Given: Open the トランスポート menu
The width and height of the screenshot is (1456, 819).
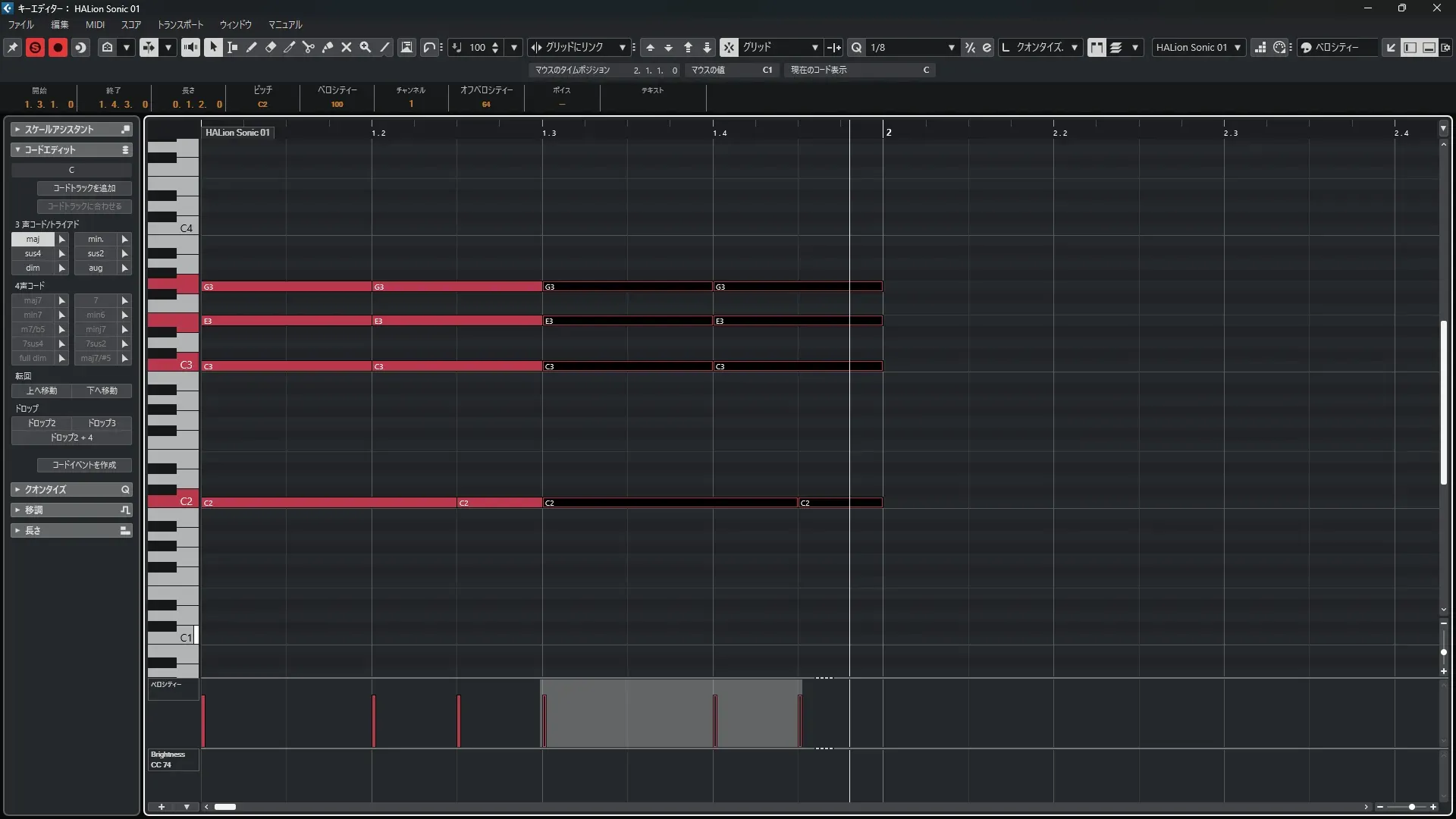Looking at the screenshot, I should (x=180, y=24).
